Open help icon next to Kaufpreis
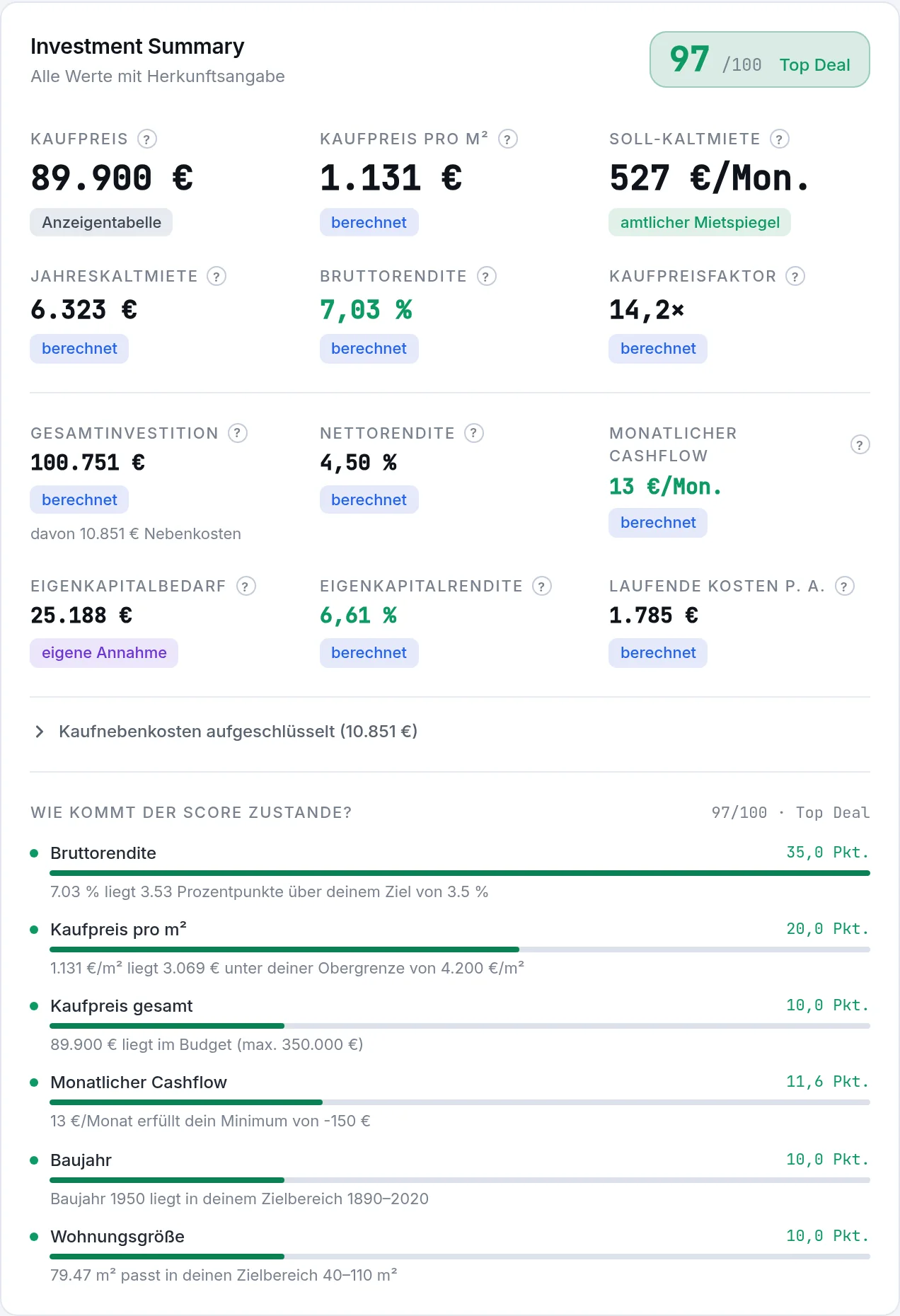Screen dimensions: 900x1316 (x=146, y=139)
